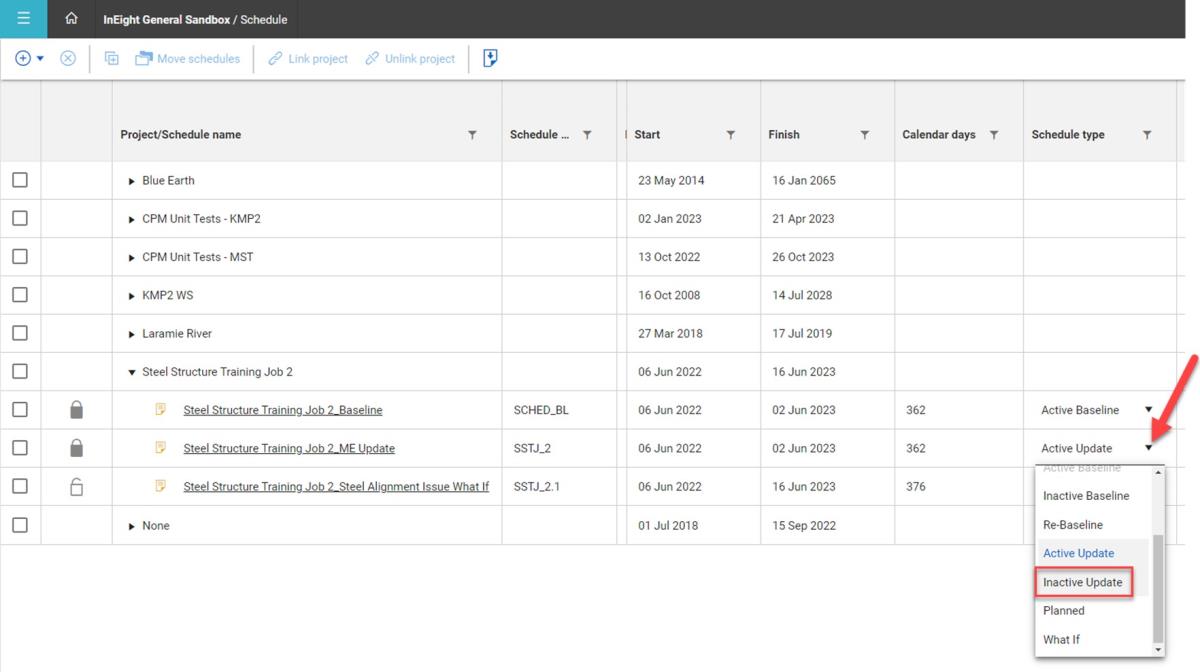This screenshot has height=672, width=1200.
Task: Click the Move schedules button
Action: pyautogui.click(x=188, y=59)
